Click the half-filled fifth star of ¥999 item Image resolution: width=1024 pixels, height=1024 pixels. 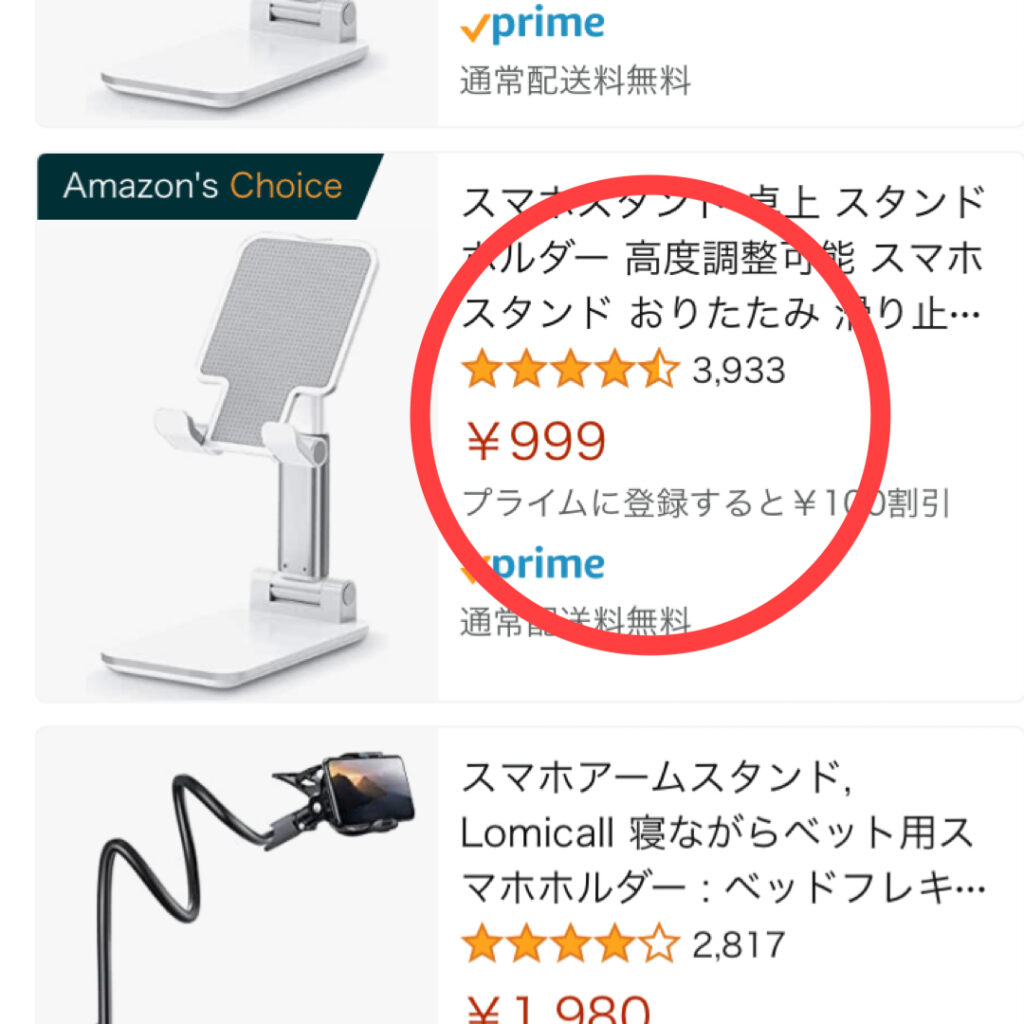[x=658, y=370]
